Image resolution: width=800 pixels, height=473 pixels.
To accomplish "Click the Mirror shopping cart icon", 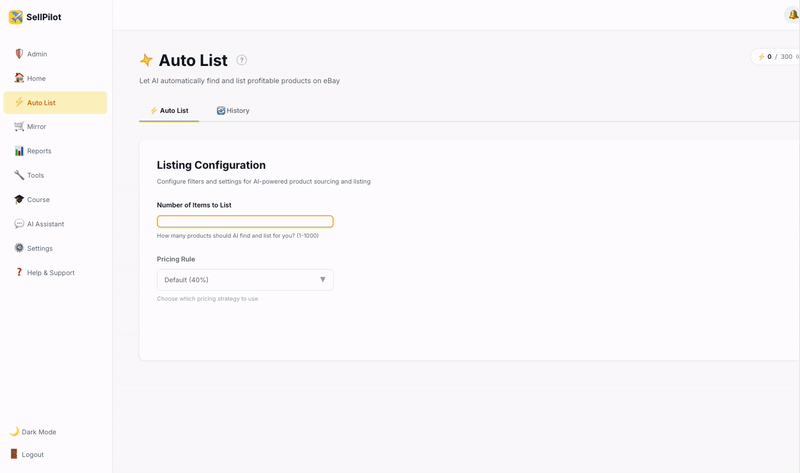I will click(x=19, y=127).
